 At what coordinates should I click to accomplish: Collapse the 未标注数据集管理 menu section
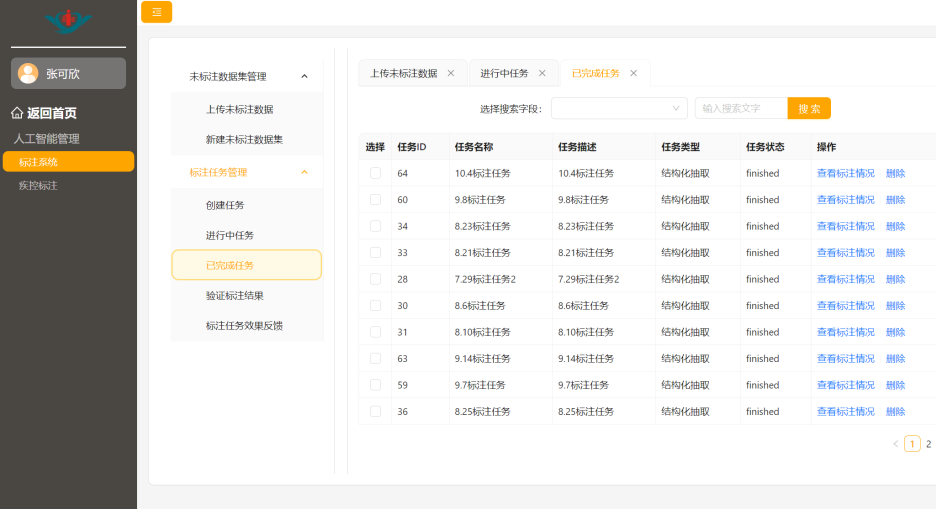coord(304,76)
